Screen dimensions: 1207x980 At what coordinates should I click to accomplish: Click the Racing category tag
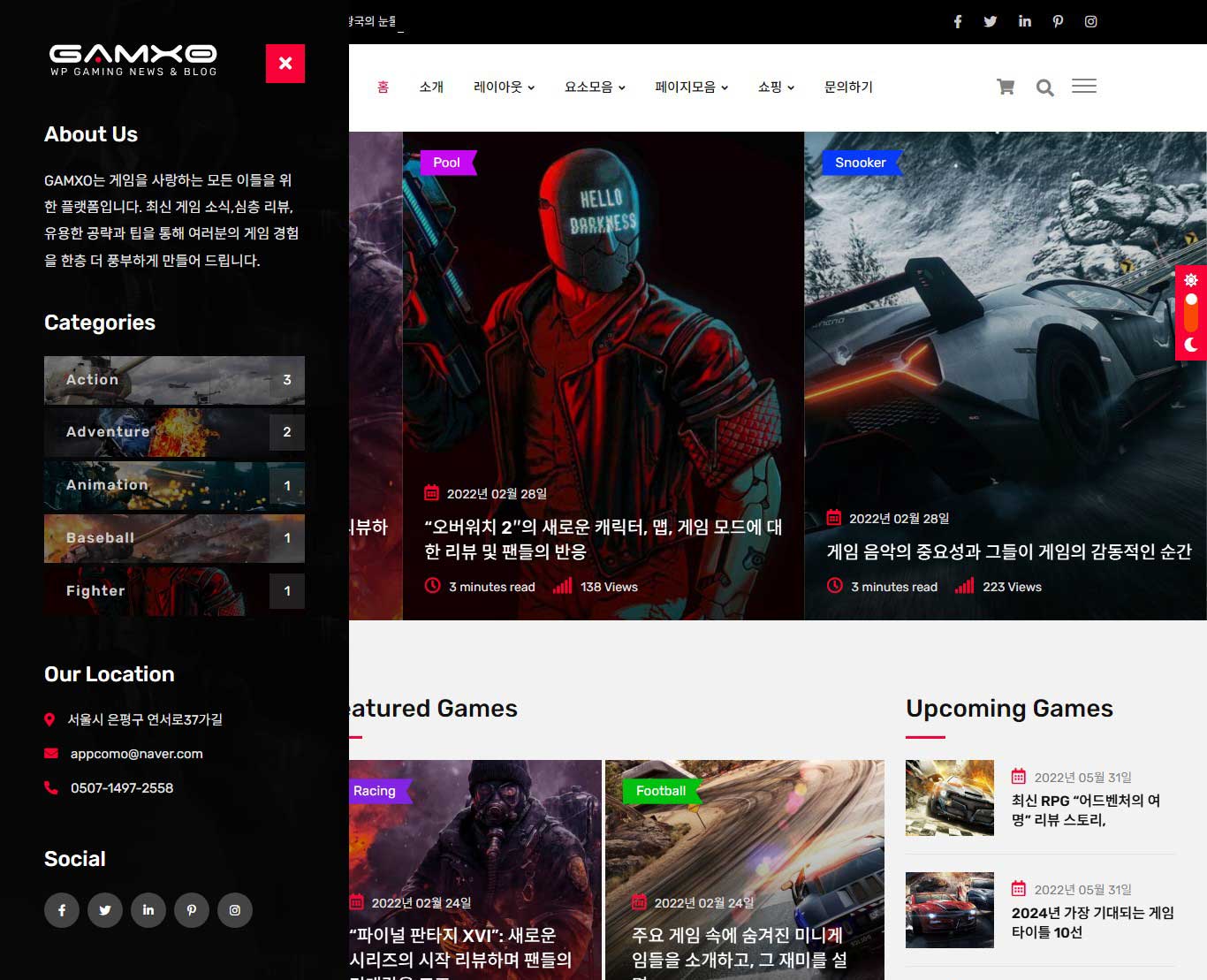380,791
